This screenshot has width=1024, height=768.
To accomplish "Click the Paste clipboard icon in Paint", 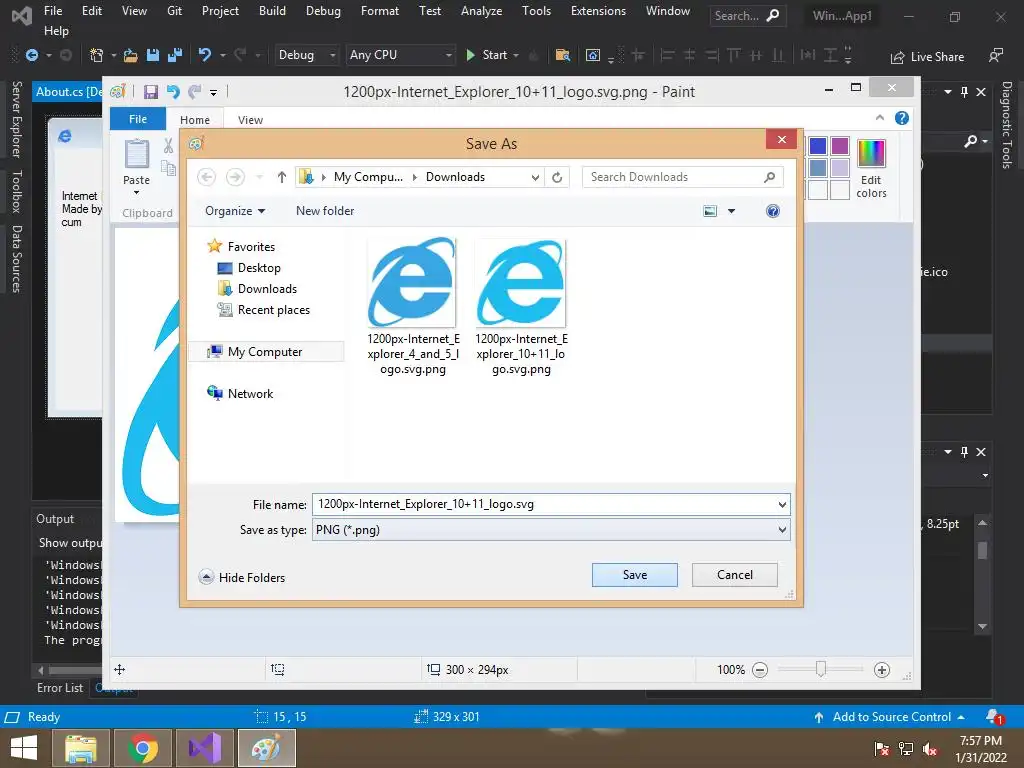I will 136,154.
